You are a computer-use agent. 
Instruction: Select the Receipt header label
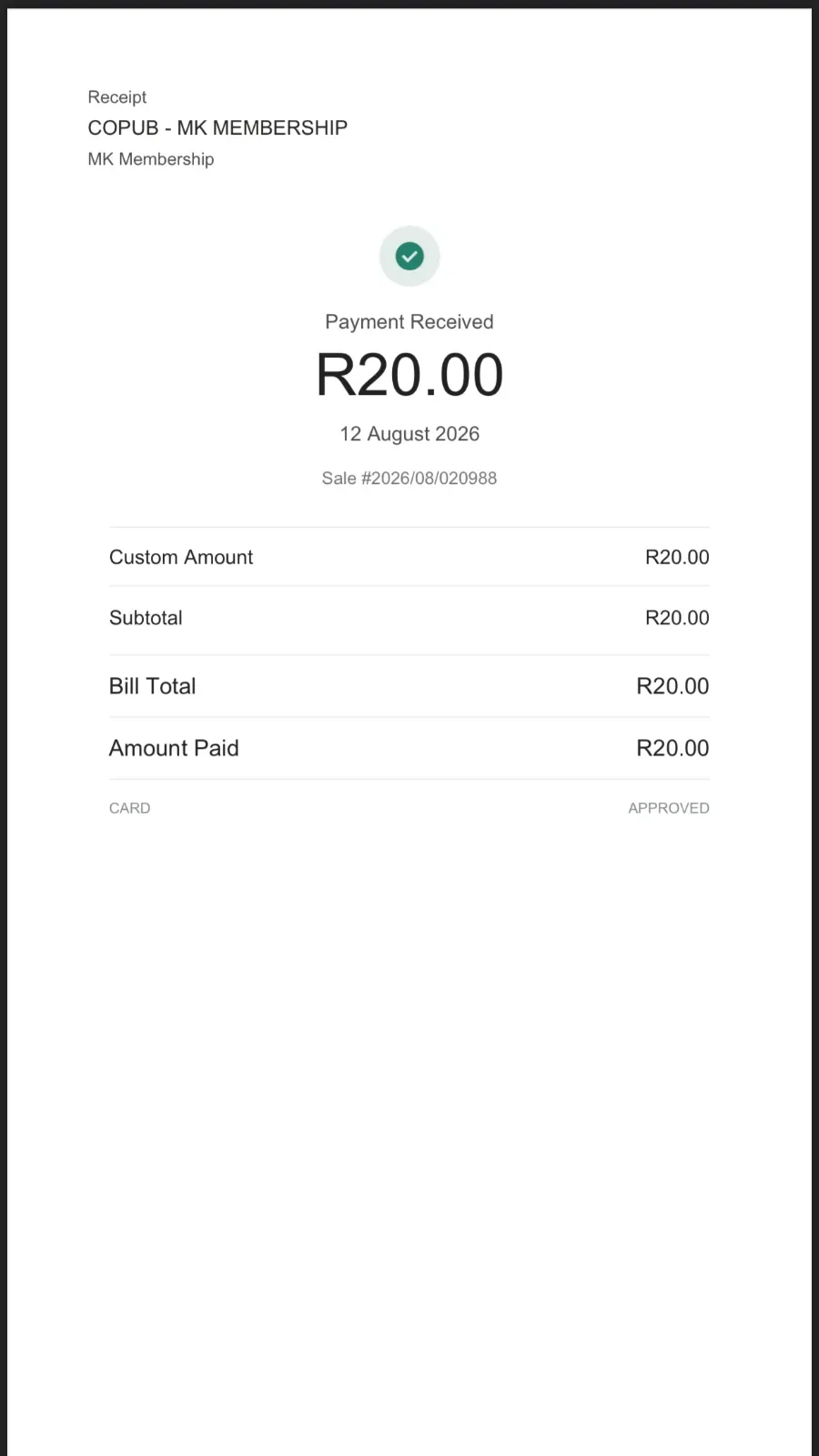pos(117,97)
